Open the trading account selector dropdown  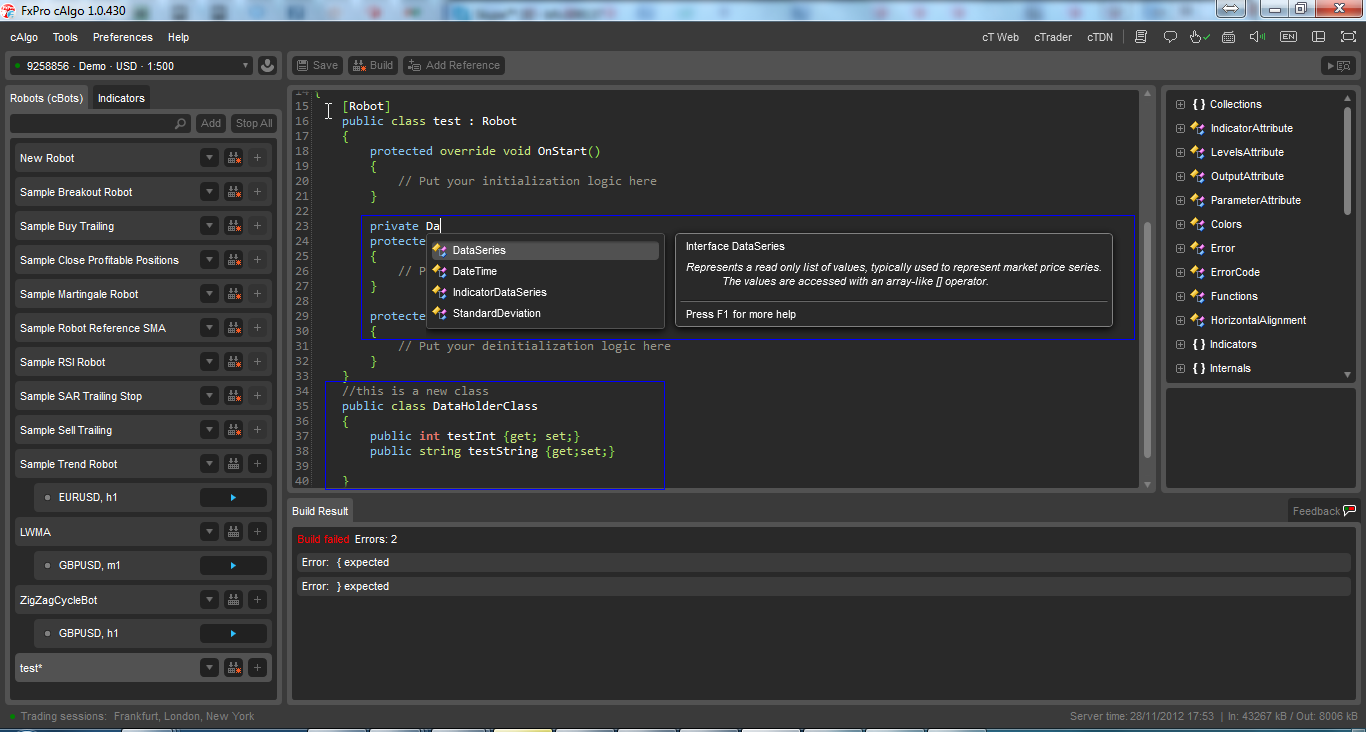[130, 66]
